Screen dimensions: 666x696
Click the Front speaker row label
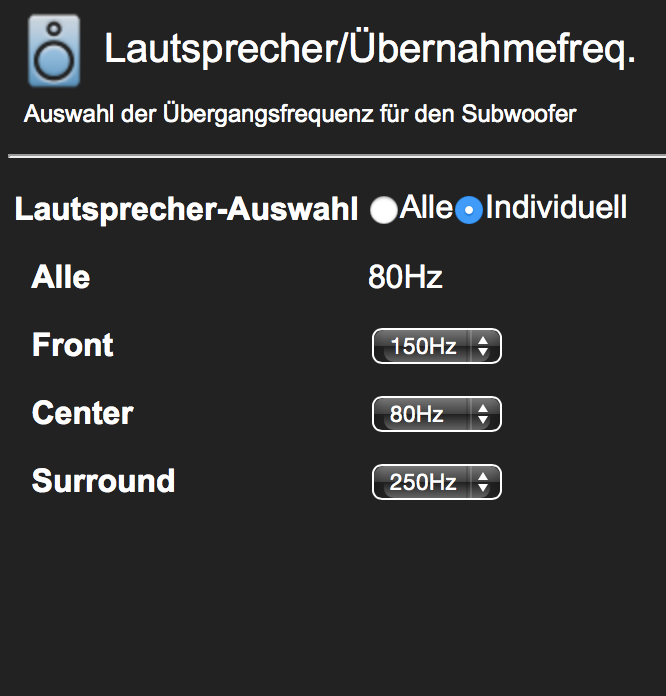click(x=73, y=346)
